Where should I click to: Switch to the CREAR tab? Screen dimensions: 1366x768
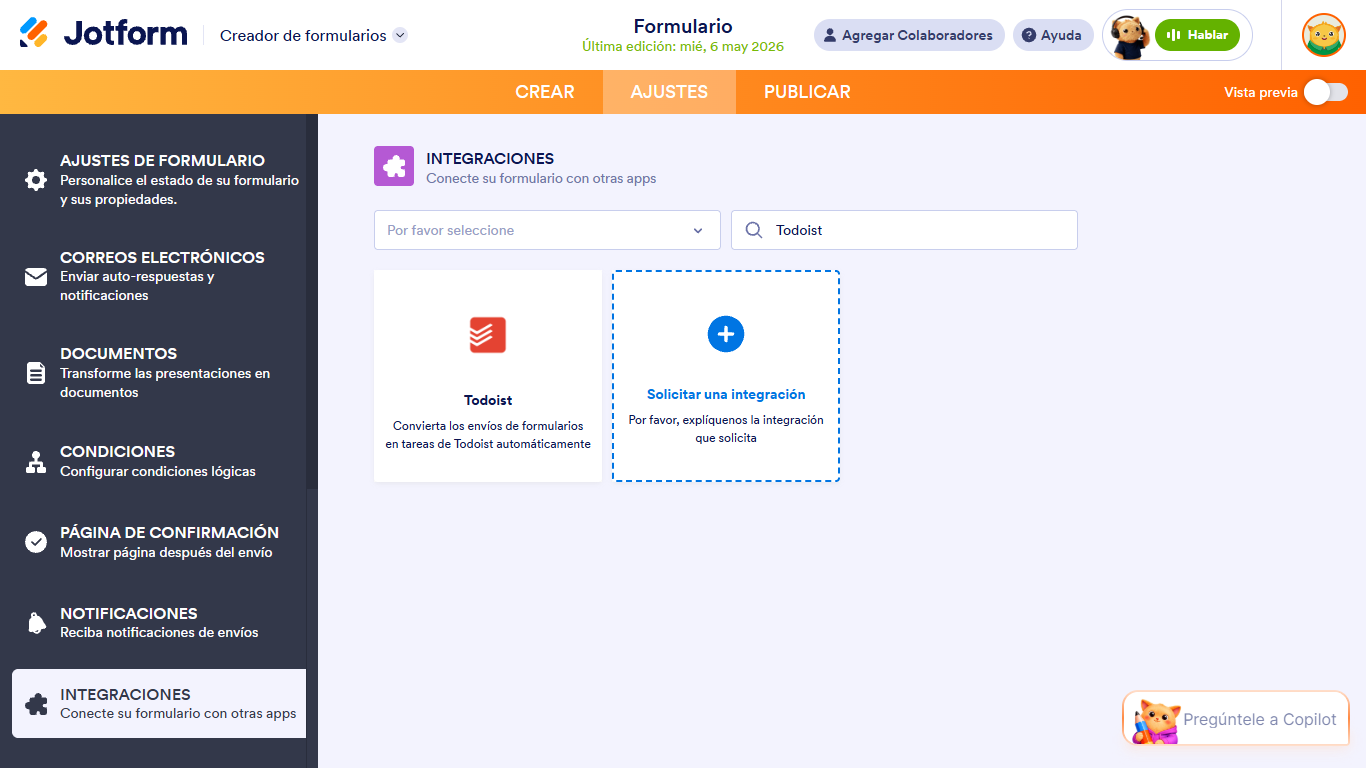544,92
